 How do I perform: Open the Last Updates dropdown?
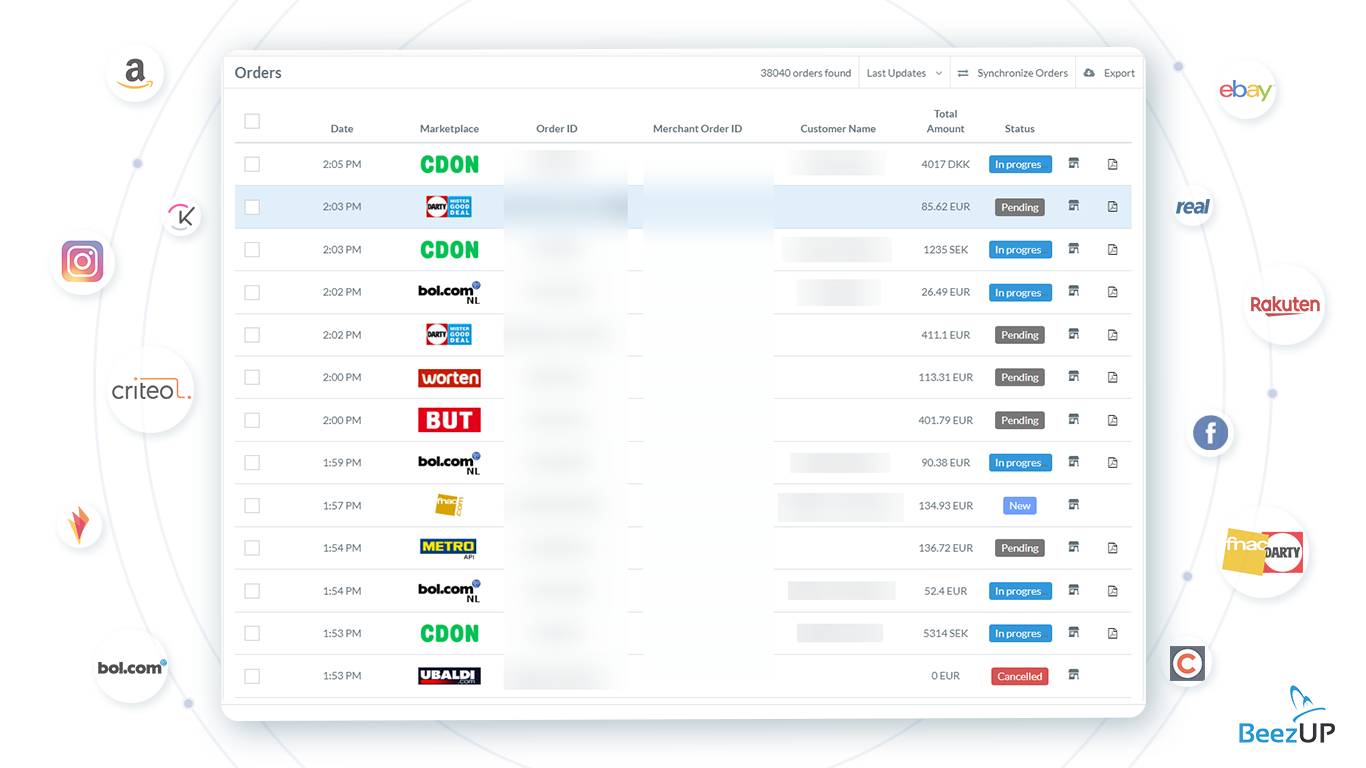point(904,73)
